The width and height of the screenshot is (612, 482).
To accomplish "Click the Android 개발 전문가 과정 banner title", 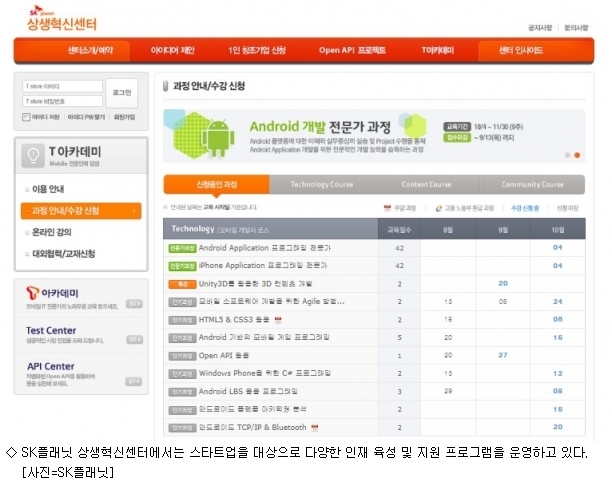I will click(320, 127).
